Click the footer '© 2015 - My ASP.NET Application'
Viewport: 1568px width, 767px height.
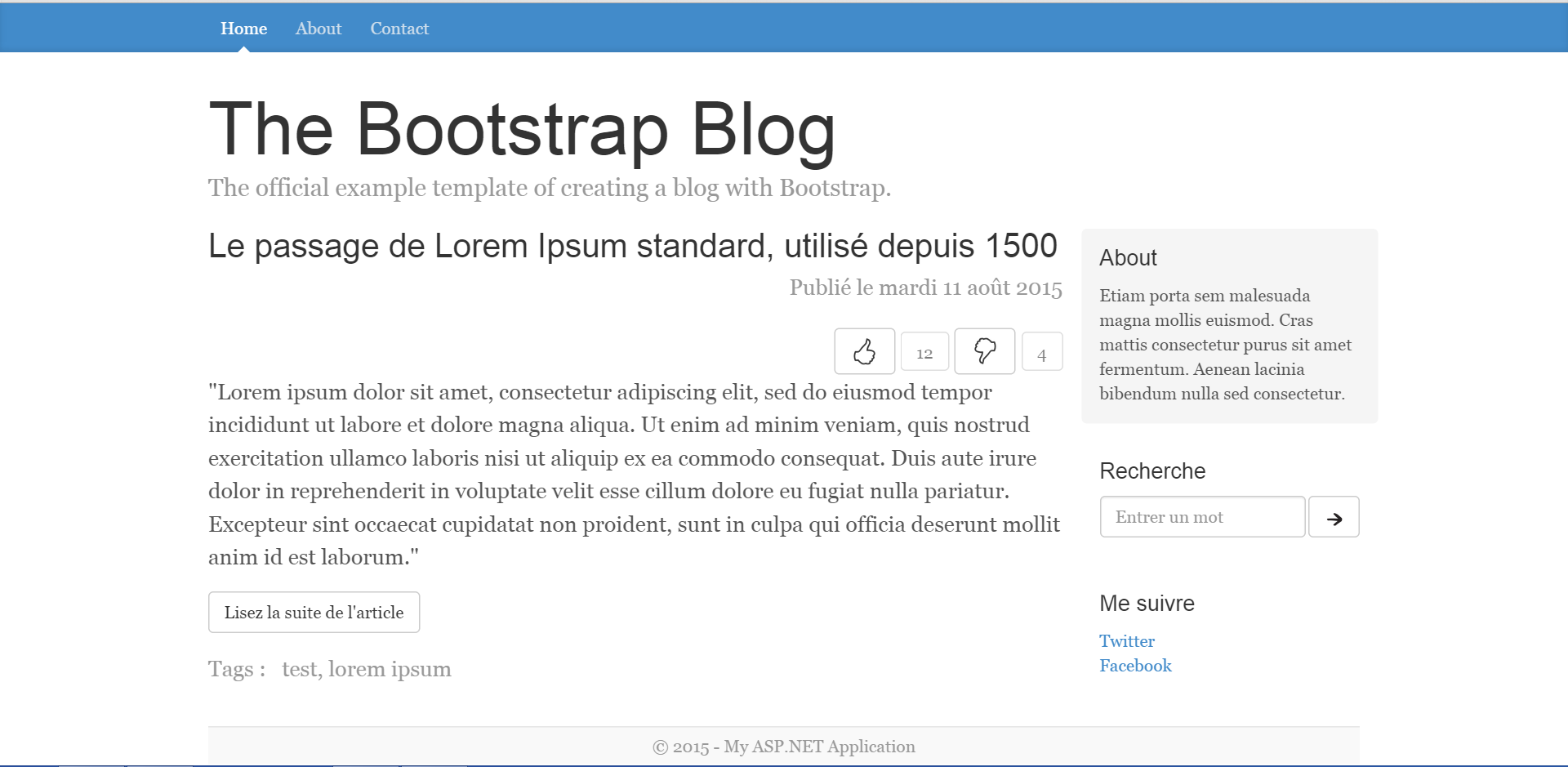(784, 747)
